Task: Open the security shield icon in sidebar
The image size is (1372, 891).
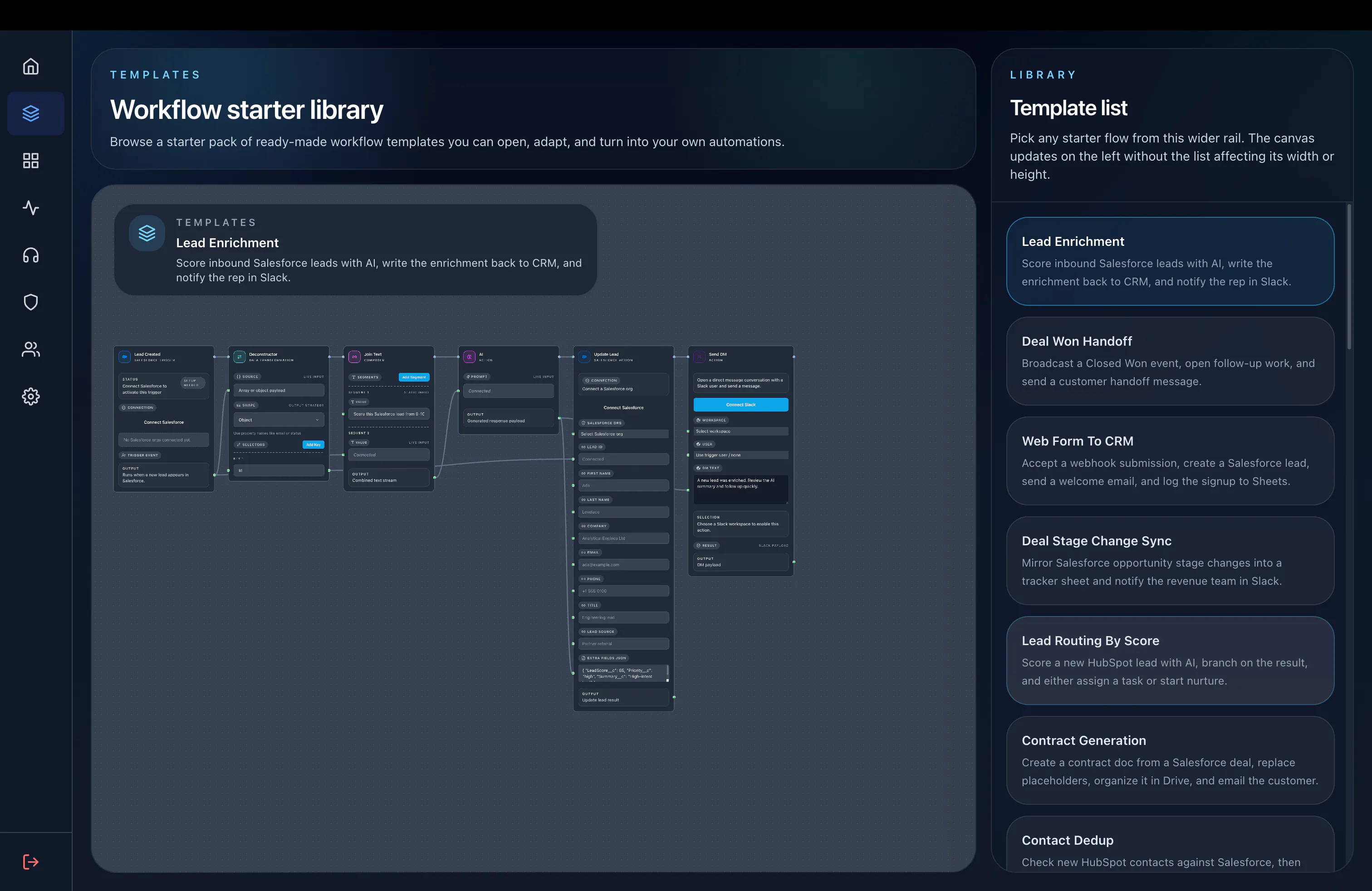Action: pos(30,302)
